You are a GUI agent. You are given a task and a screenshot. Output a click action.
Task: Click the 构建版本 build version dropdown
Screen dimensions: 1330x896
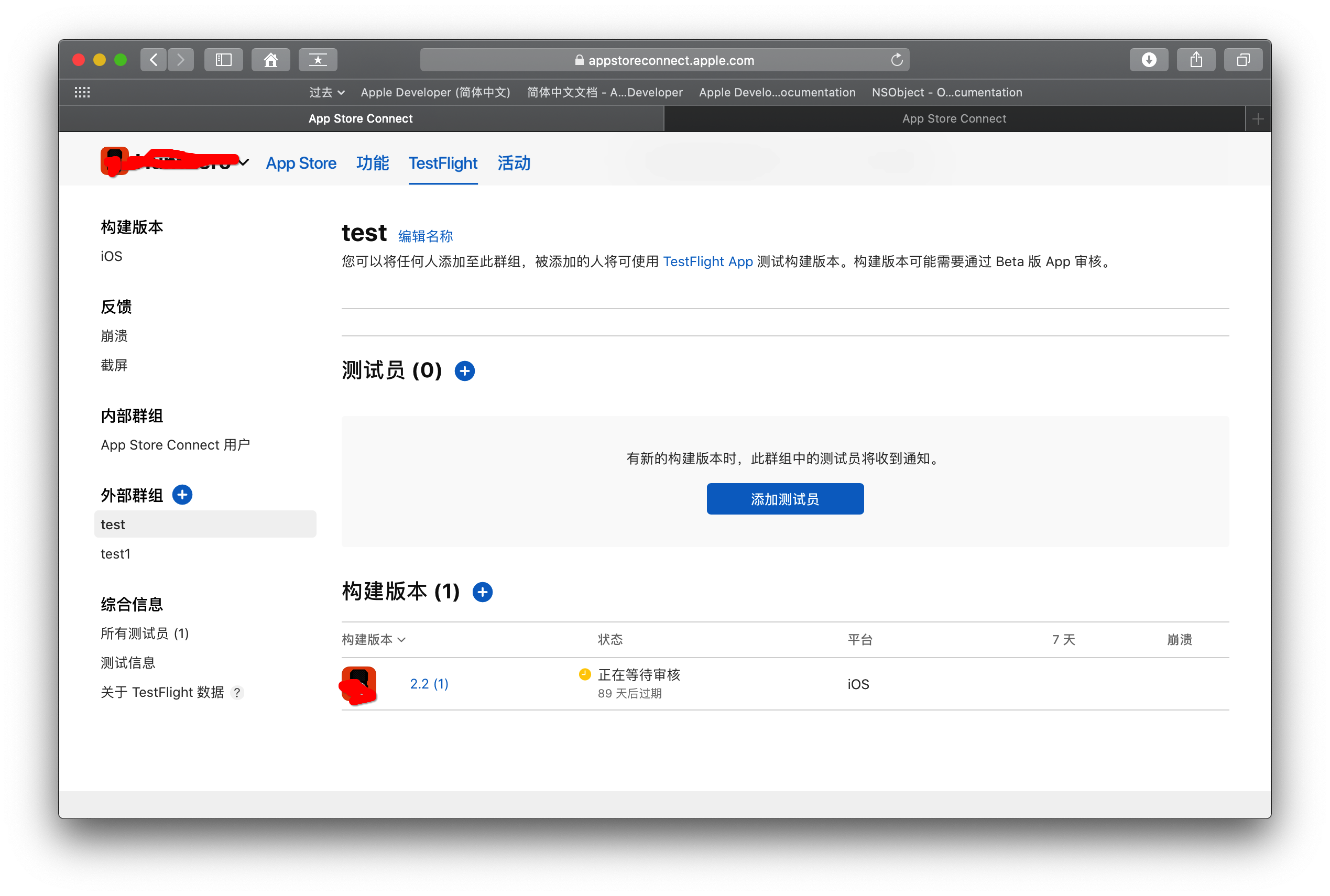(375, 639)
